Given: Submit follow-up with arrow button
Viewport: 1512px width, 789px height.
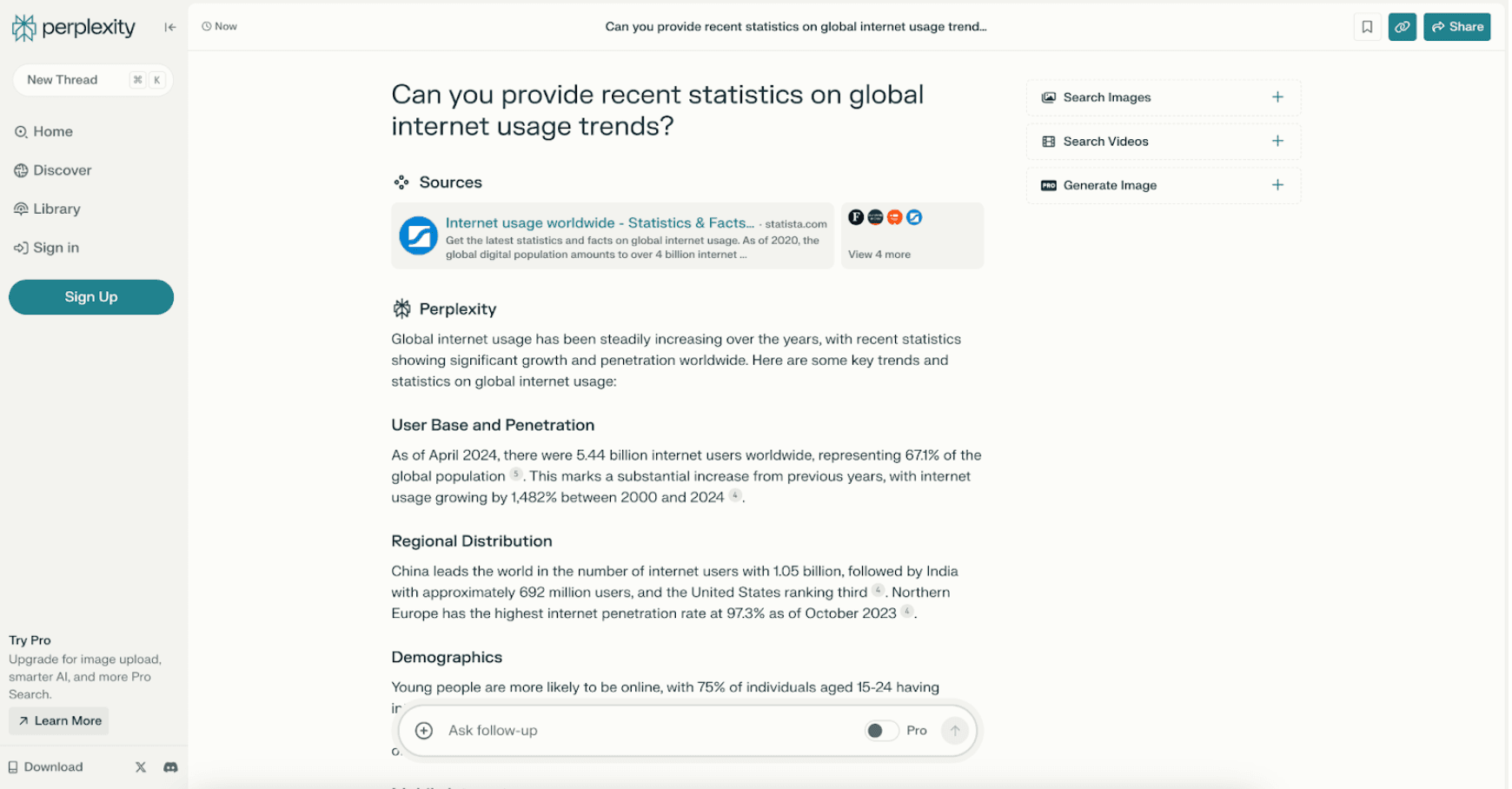Looking at the screenshot, I should (955, 731).
